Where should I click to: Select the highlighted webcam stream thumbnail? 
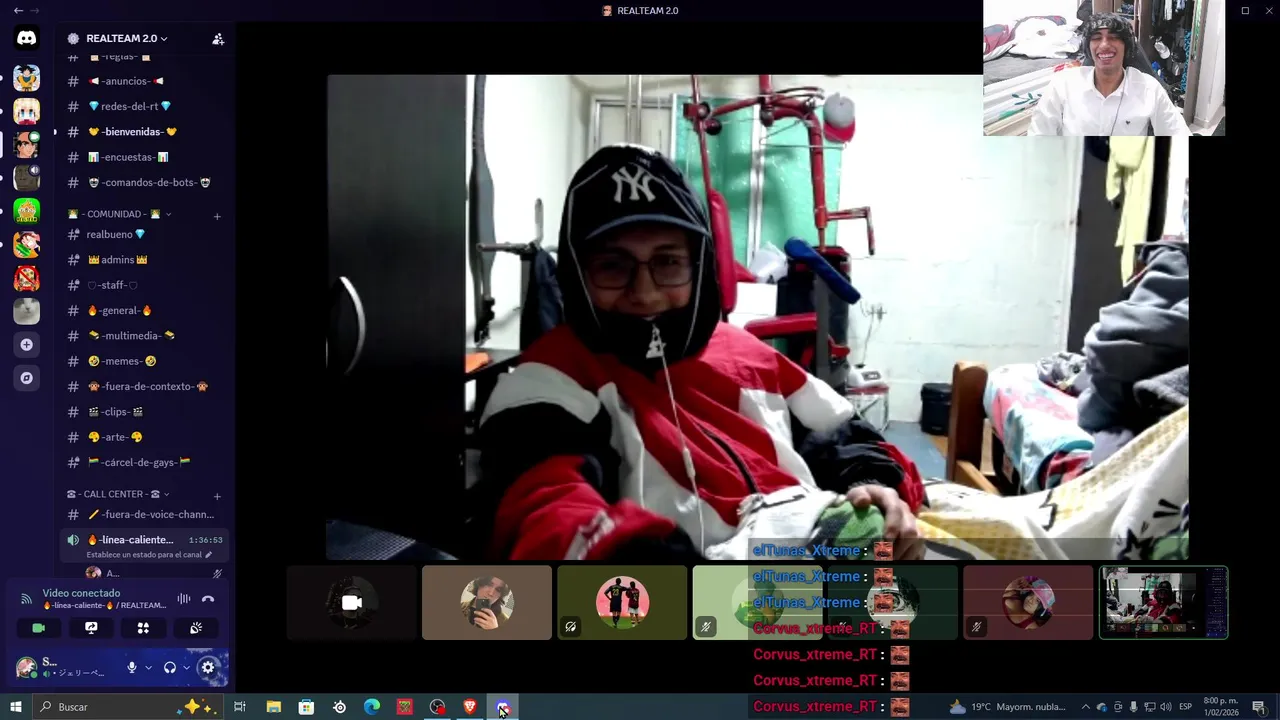coord(1164,603)
